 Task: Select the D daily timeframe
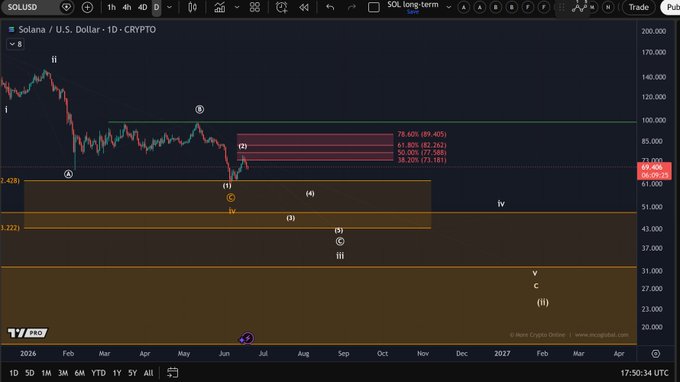[x=157, y=7]
